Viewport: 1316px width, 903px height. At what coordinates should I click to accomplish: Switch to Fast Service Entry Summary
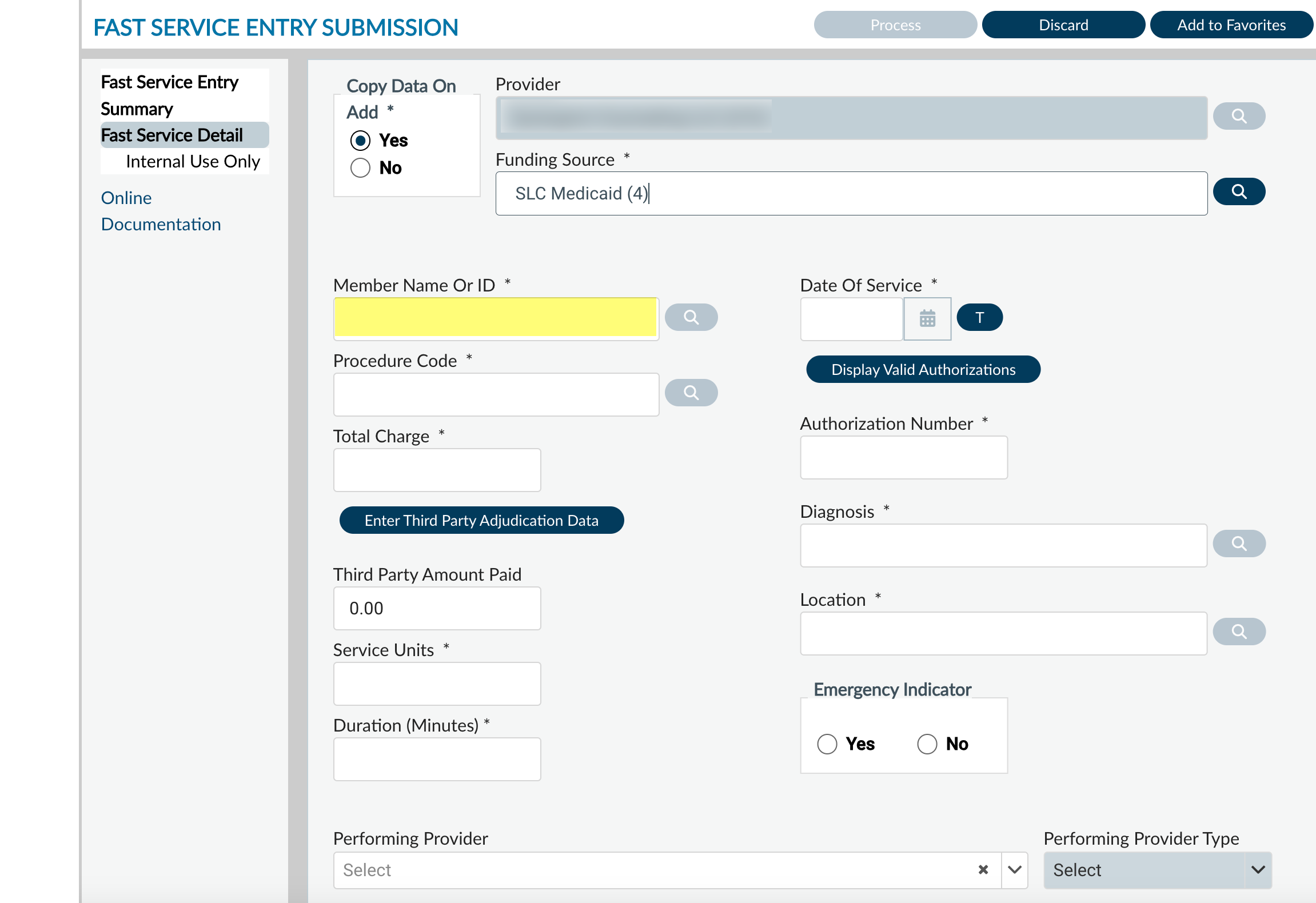coord(170,95)
